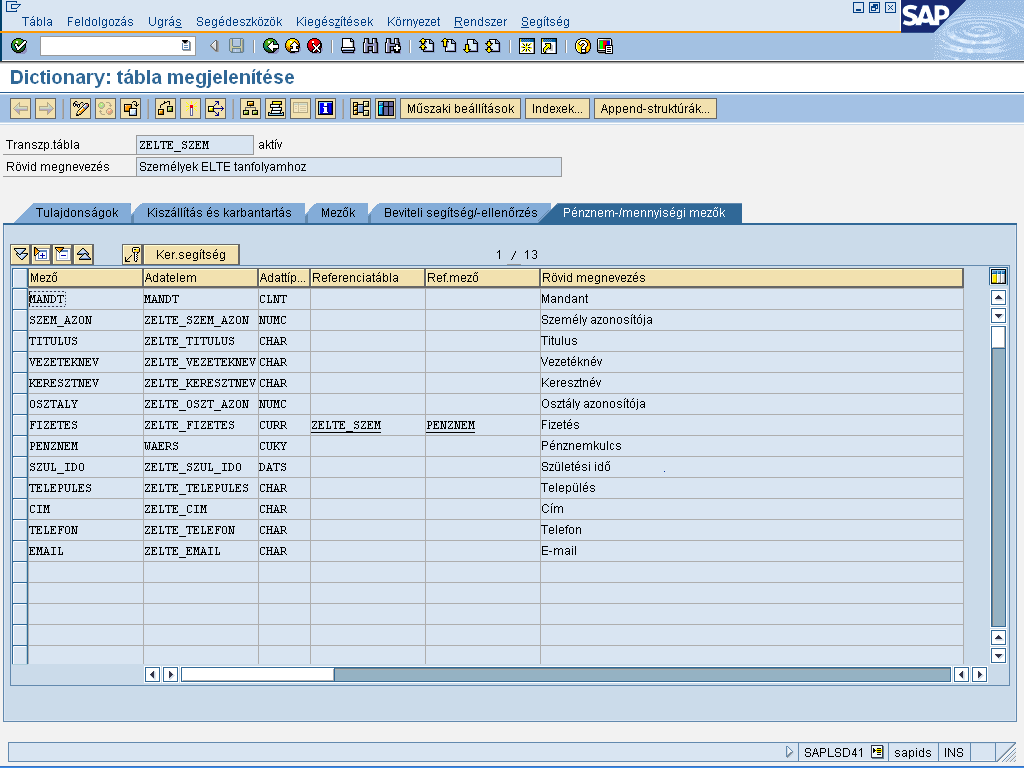Click the Print icon
This screenshot has height=768, width=1024.
(x=348, y=46)
